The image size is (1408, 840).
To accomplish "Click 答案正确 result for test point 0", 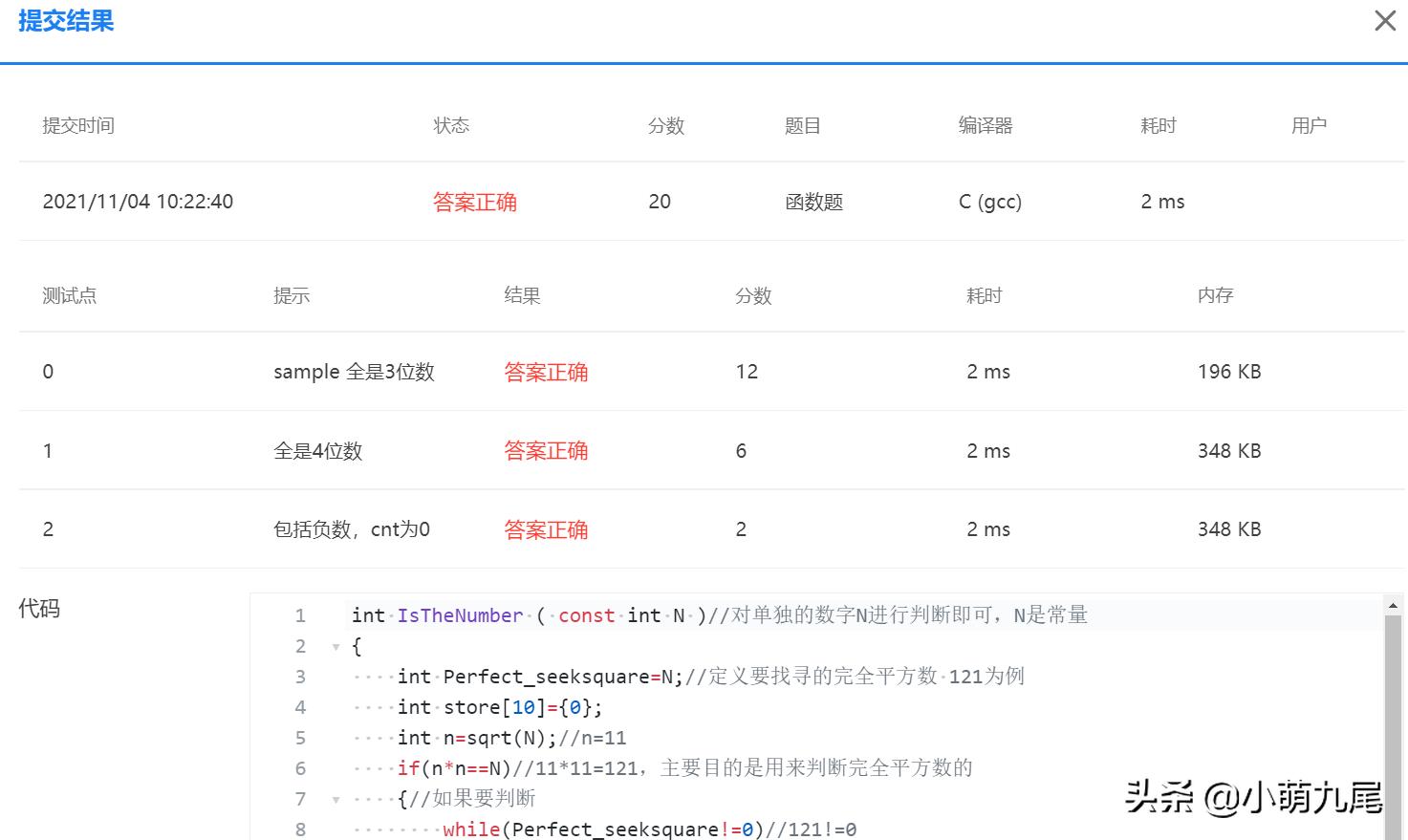I will tap(546, 372).
